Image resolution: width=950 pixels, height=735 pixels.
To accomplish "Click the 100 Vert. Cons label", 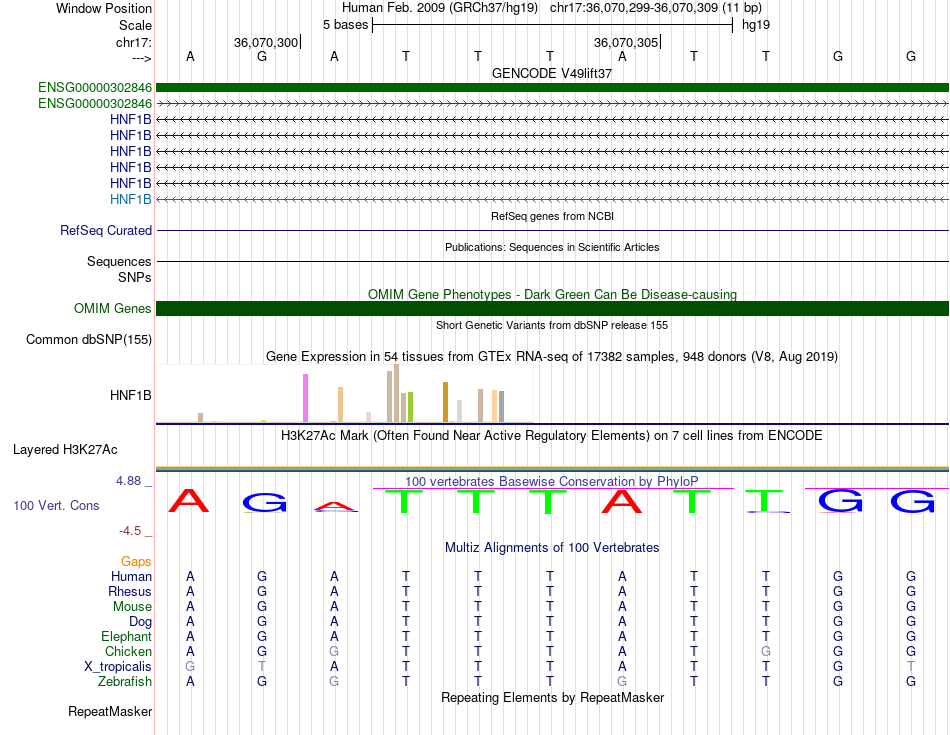I will [56, 505].
